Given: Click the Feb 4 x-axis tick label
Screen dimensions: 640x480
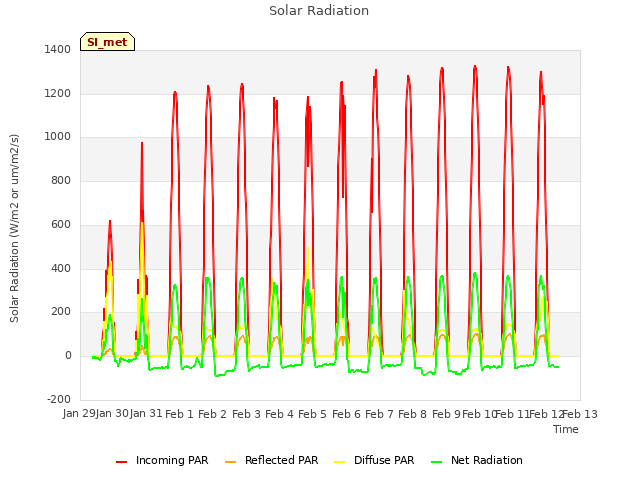Looking at the screenshot, I should tap(279, 414).
